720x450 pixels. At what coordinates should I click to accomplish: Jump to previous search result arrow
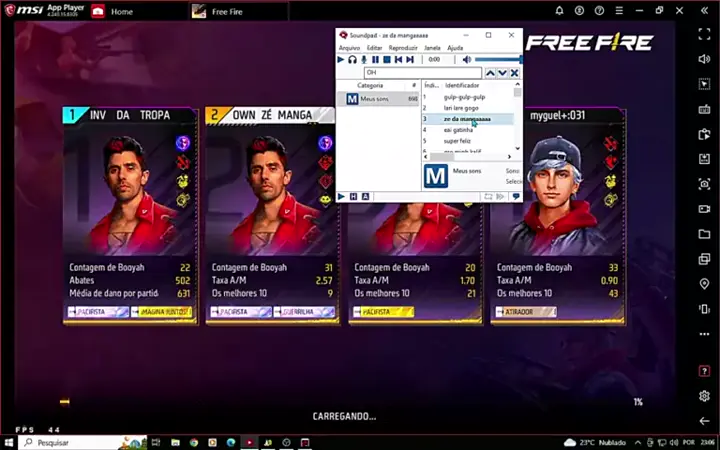pos(491,73)
